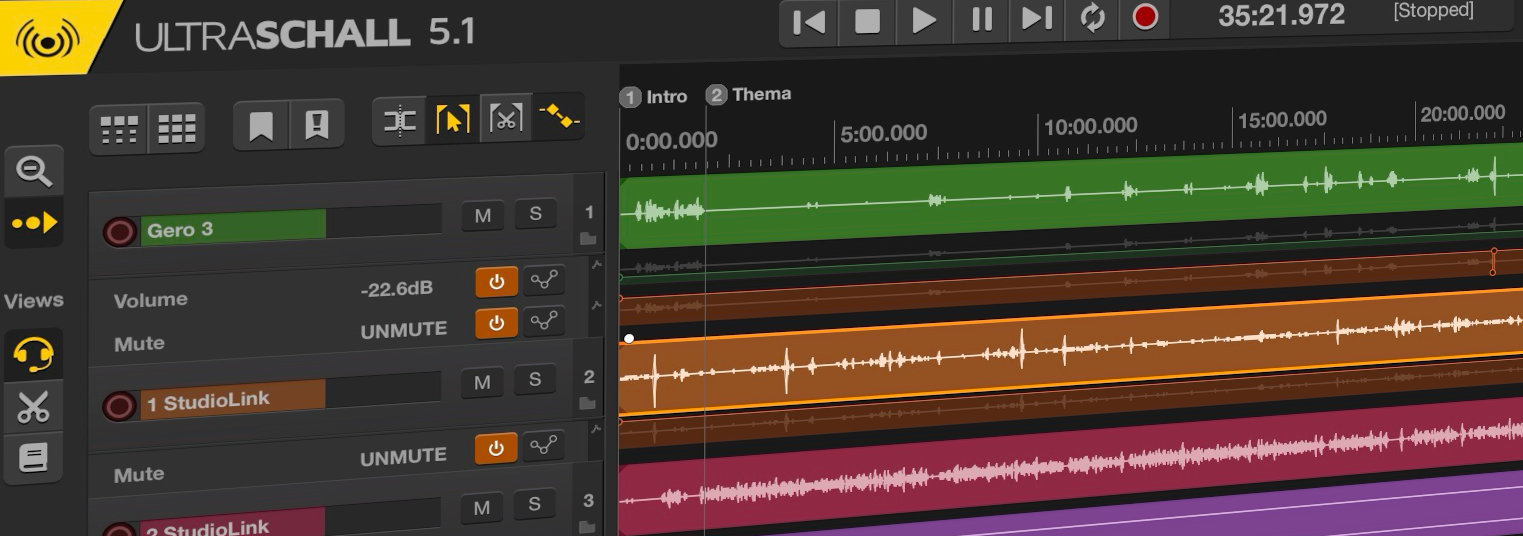Click the 35:21.972 time display
Screen dimensions: 1523x536
click(x=1281, y=15)
